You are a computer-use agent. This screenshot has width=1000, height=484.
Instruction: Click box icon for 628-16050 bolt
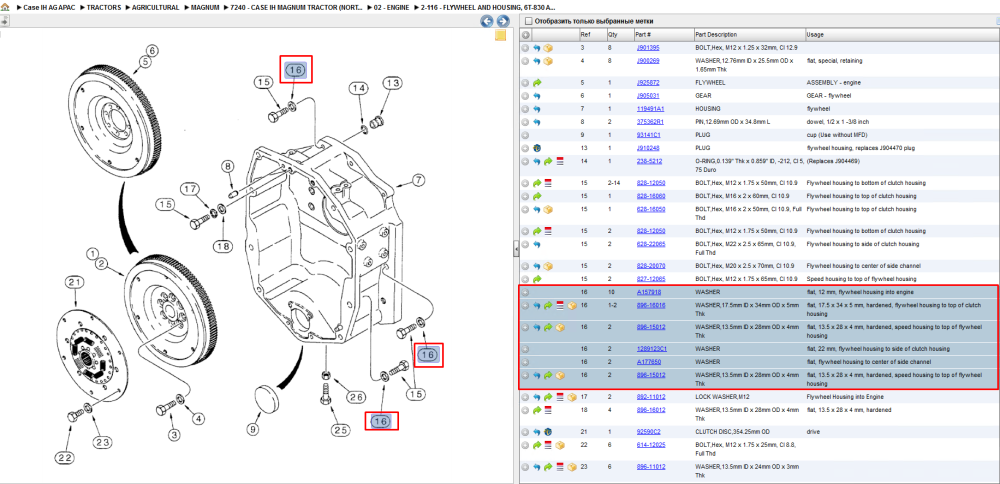(x=548, y=209)
